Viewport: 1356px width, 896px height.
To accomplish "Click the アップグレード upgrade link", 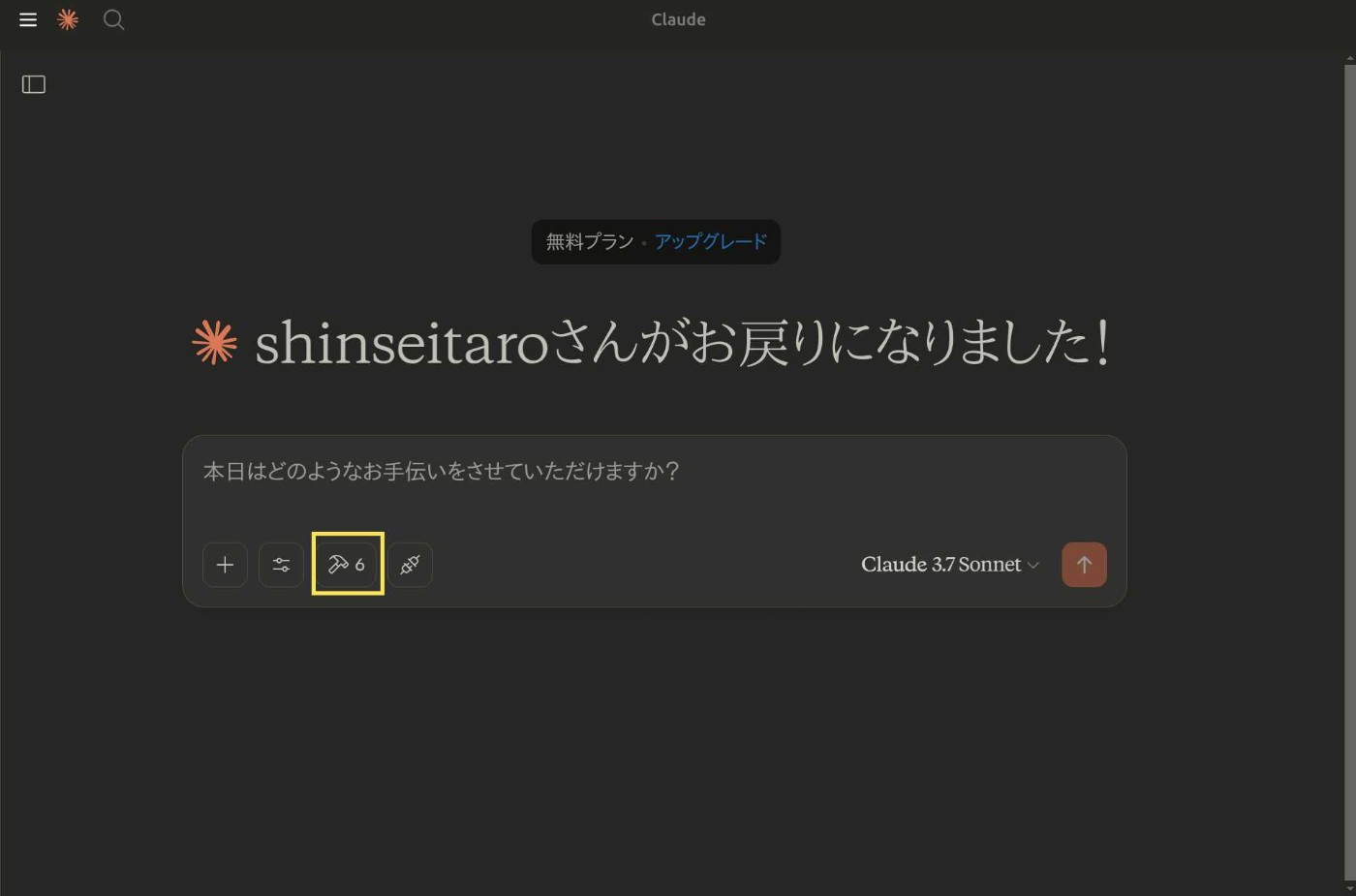I will [x=711, y=241].
